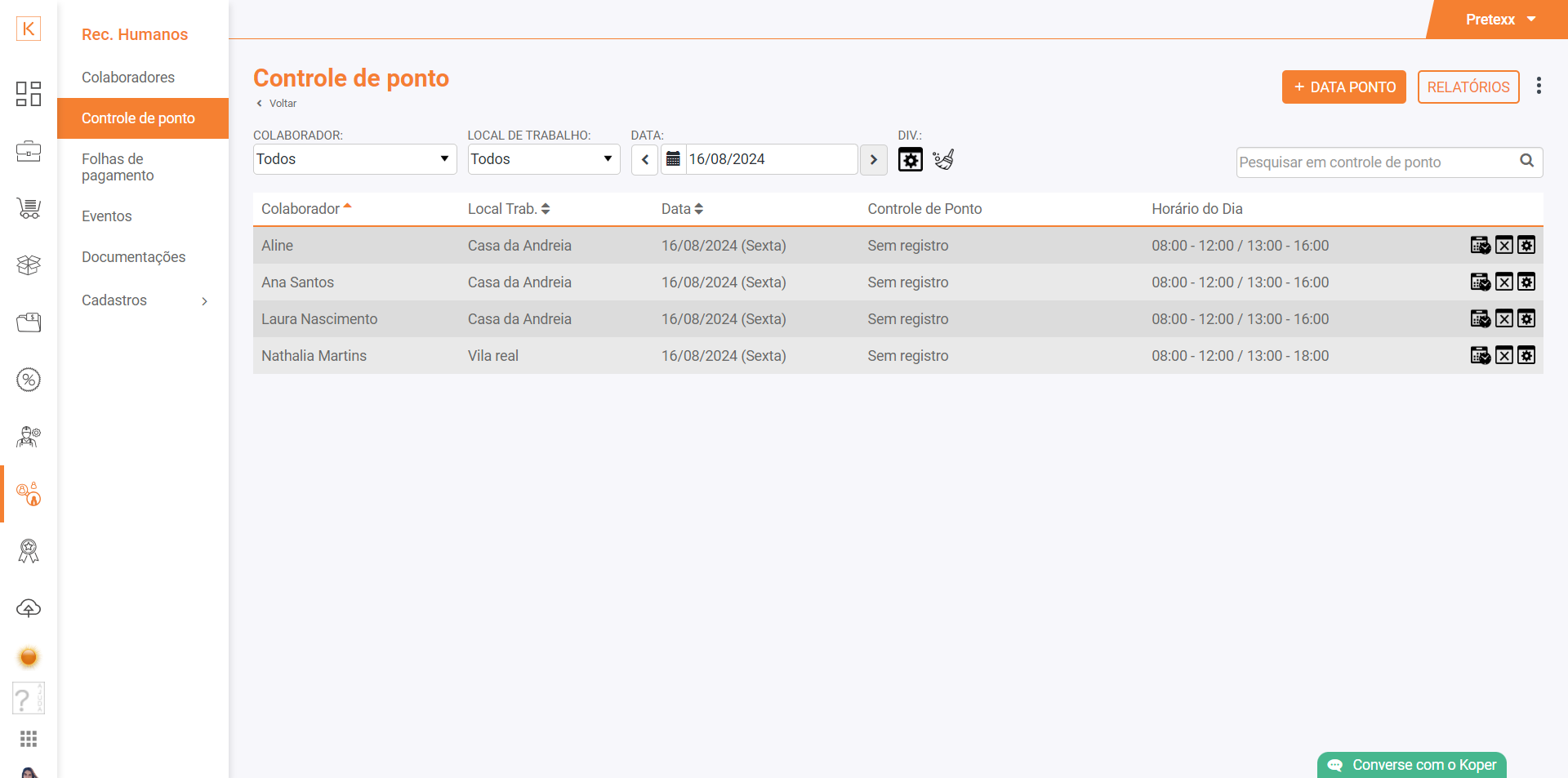Open the RELATÓRIOS button

pyautogui.click(x=1468, y=87)
